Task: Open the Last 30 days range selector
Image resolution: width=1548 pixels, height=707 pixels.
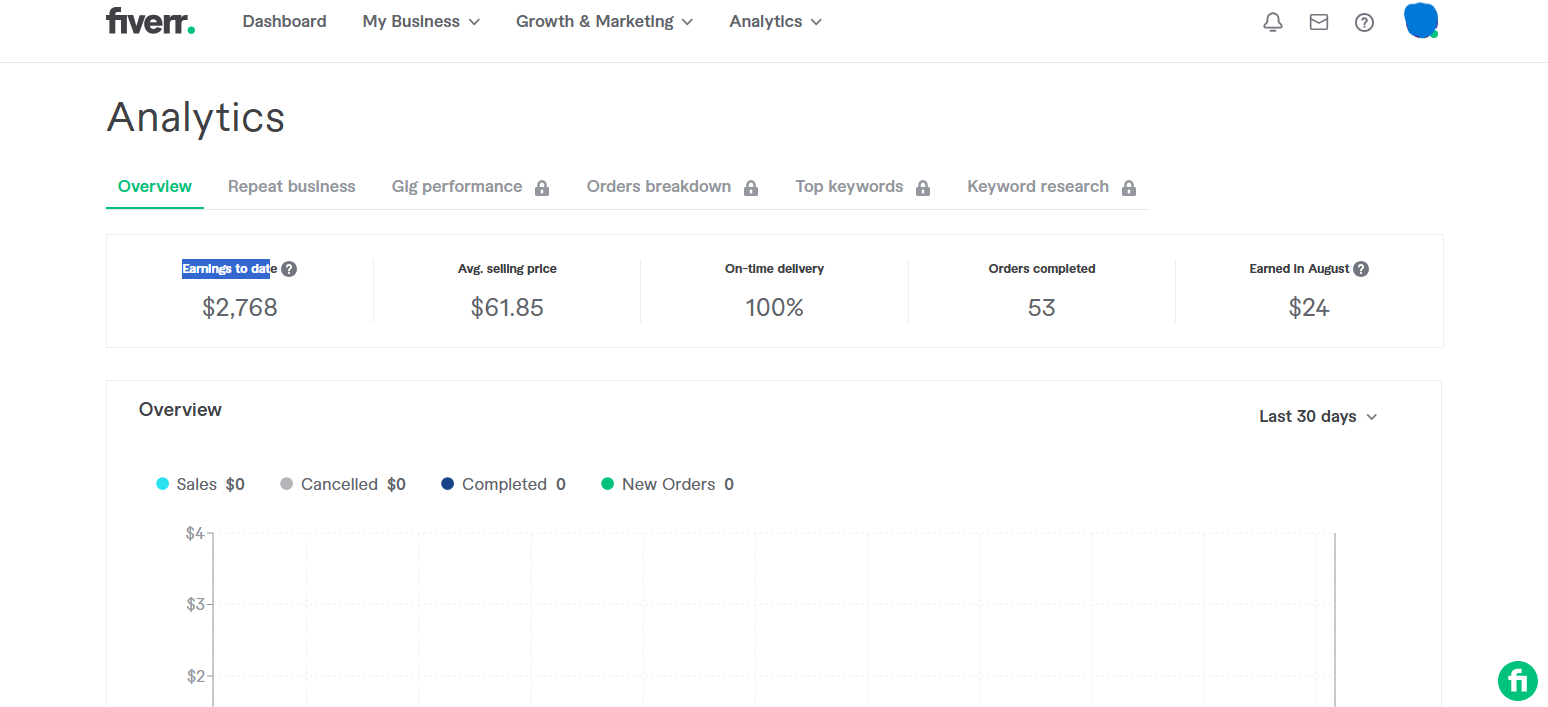Action: click(x=1317, y=416)
